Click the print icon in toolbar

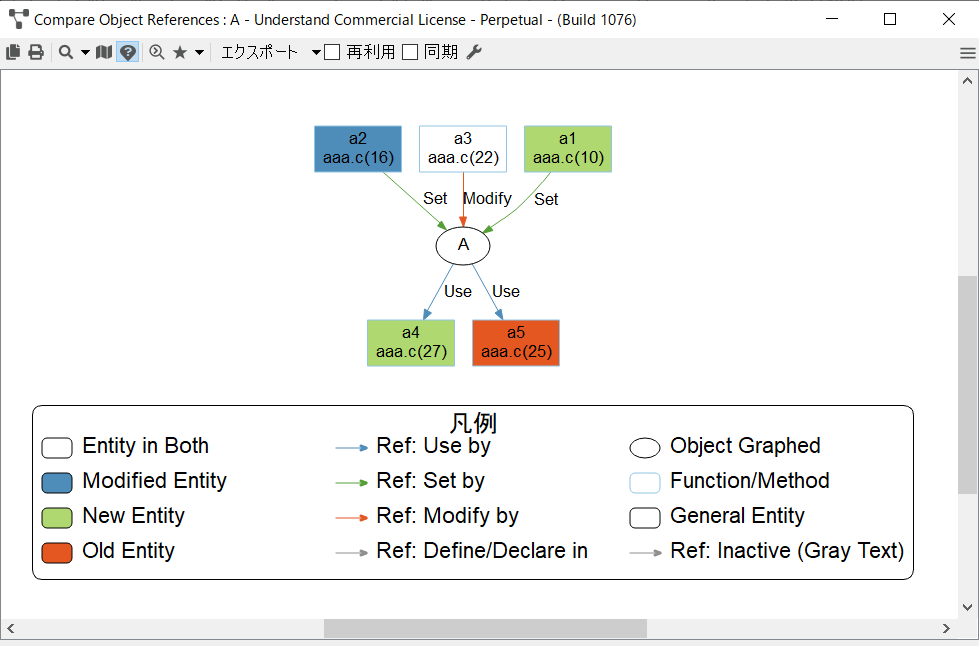tap(36, 52)
